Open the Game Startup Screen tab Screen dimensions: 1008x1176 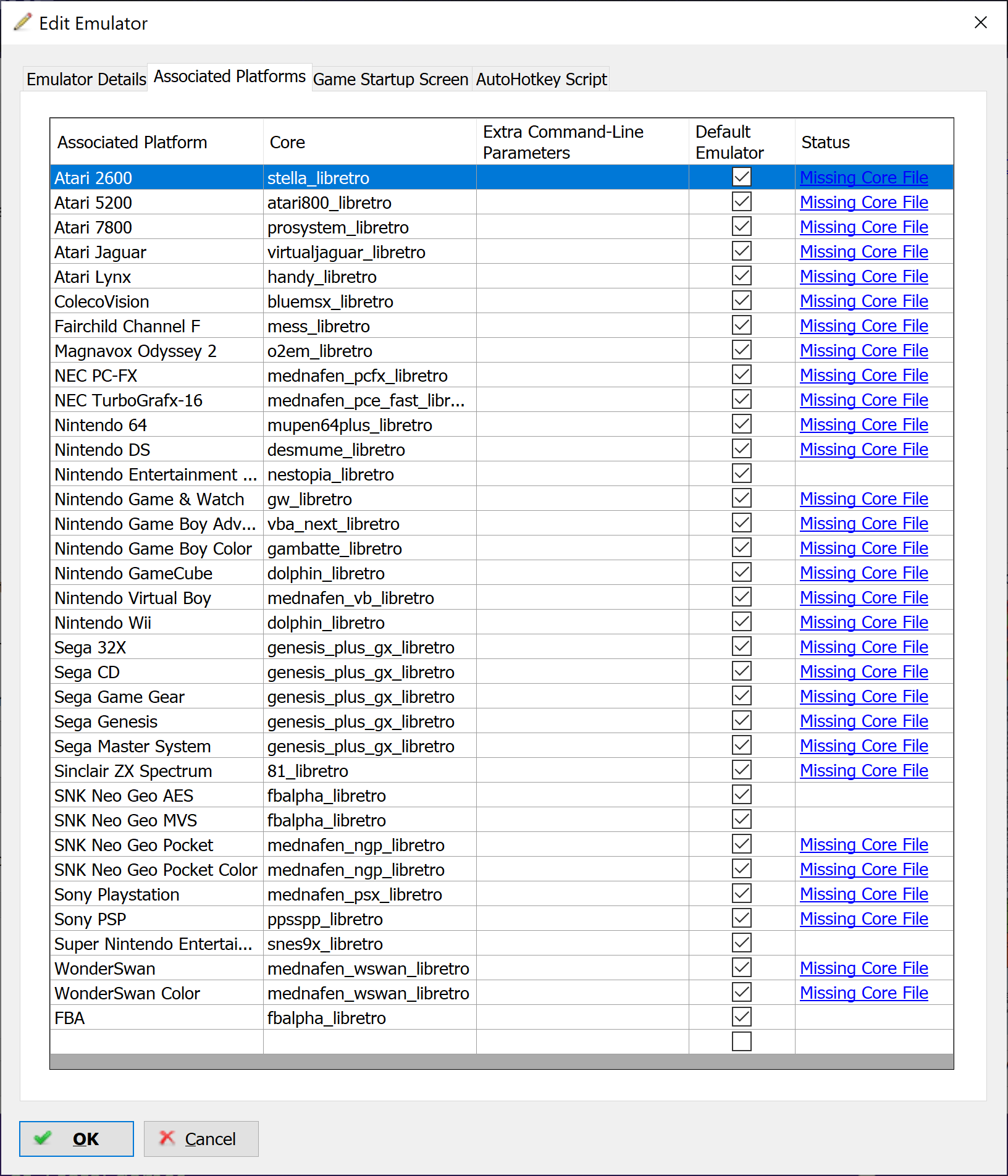391,79
